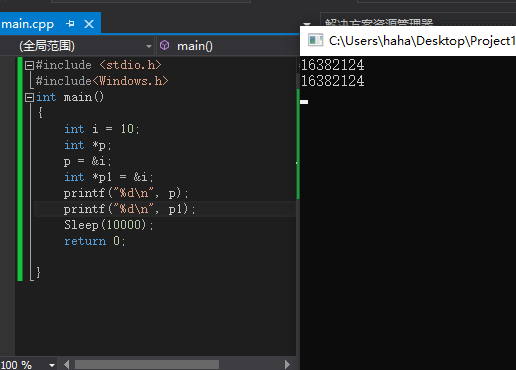Click the console title C:\Users\haha\Desktop path
516x370 pixels.
pos(422,41)
